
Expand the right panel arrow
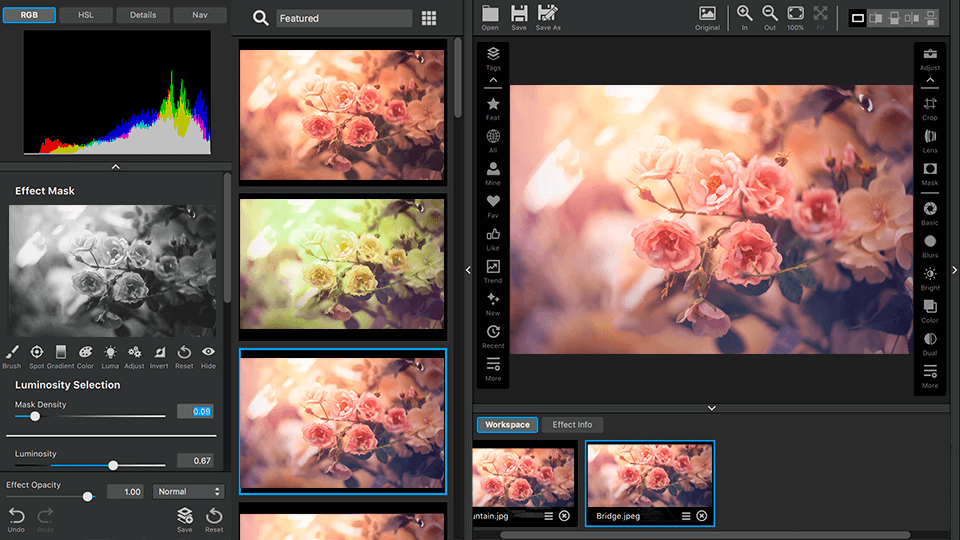(954, 270)
